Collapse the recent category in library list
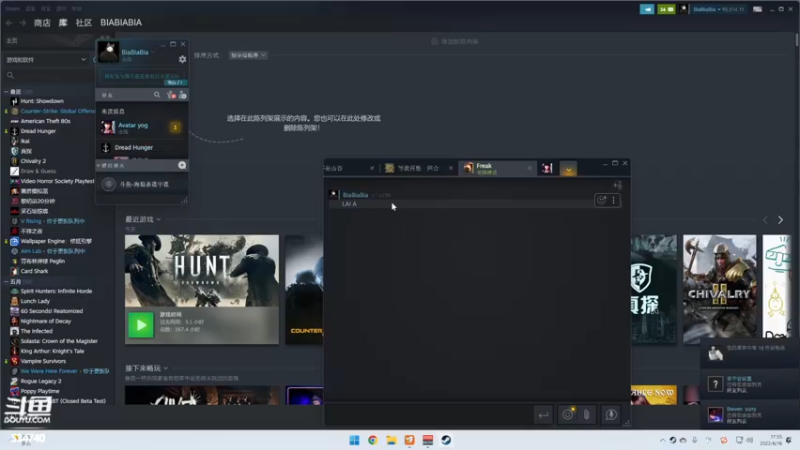 pyautogui.click(x=6, y=92)
